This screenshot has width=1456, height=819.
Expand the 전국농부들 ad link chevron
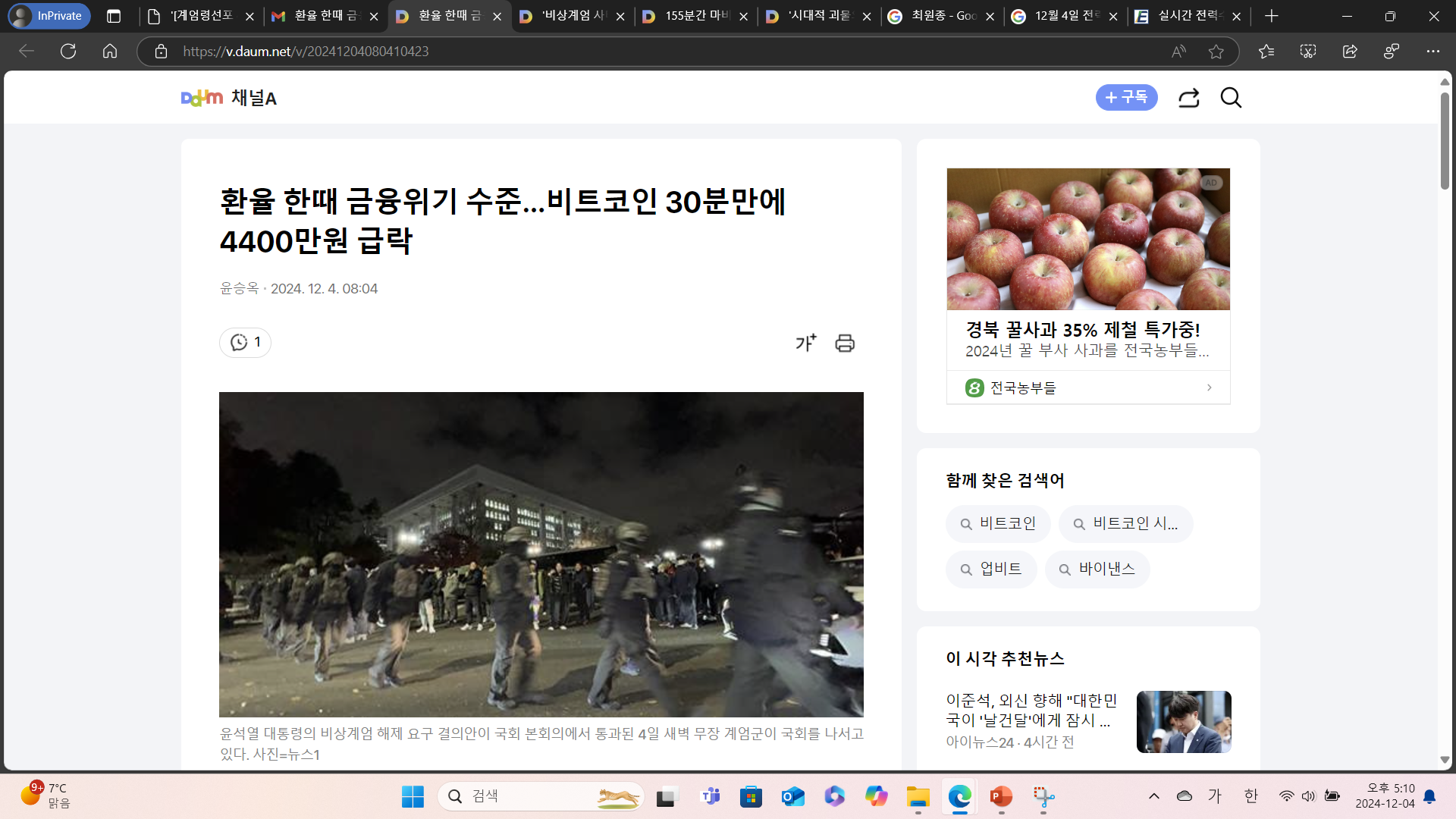[1209, 388]
